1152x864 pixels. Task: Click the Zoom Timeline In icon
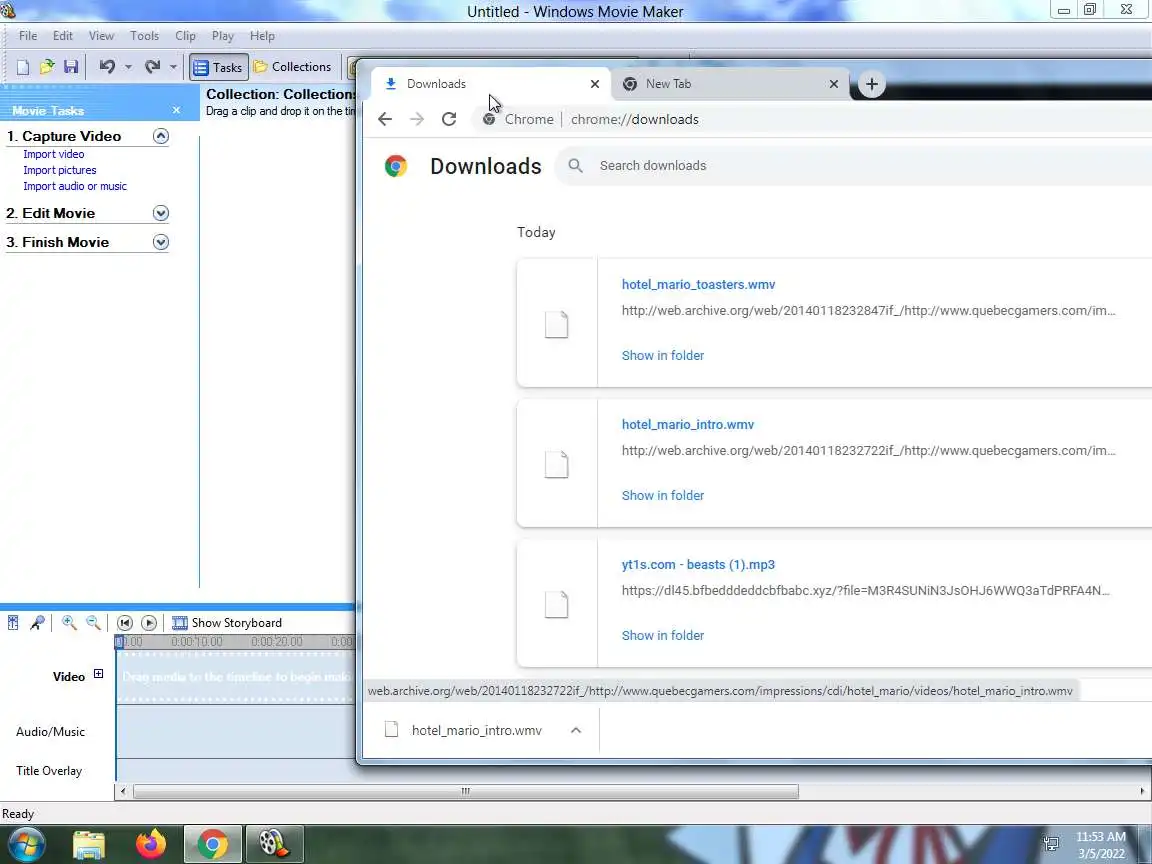pyautogui.click(x=69, y=623)
